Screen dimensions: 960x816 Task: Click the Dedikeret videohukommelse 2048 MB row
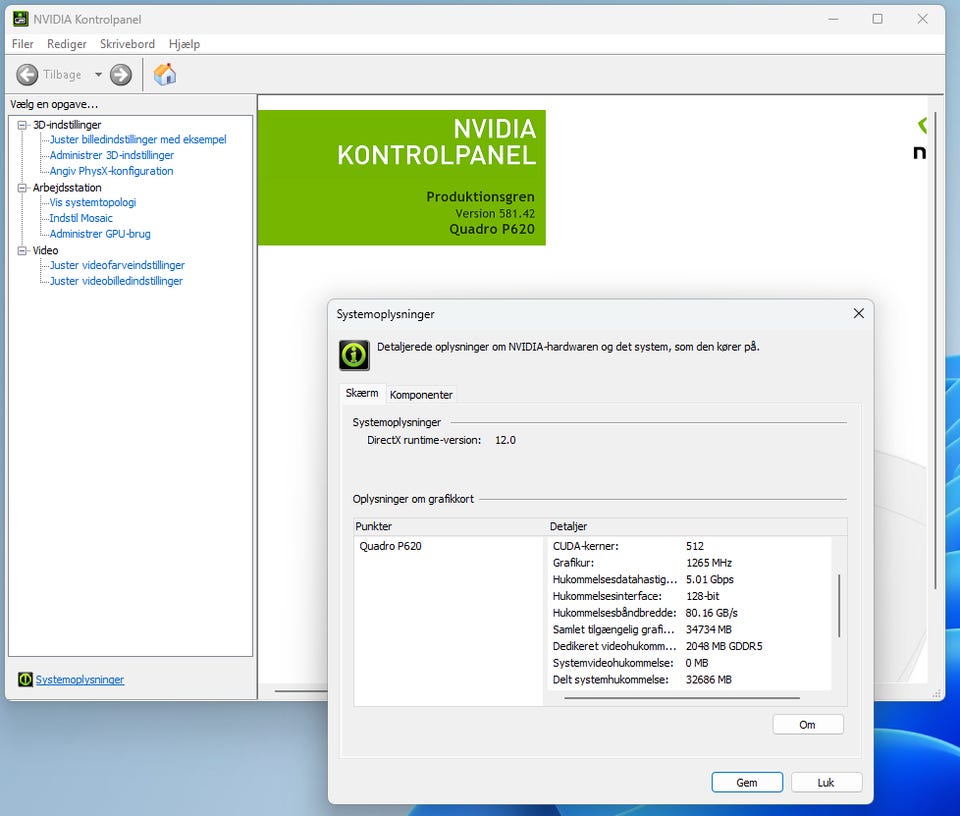(689, 646)
